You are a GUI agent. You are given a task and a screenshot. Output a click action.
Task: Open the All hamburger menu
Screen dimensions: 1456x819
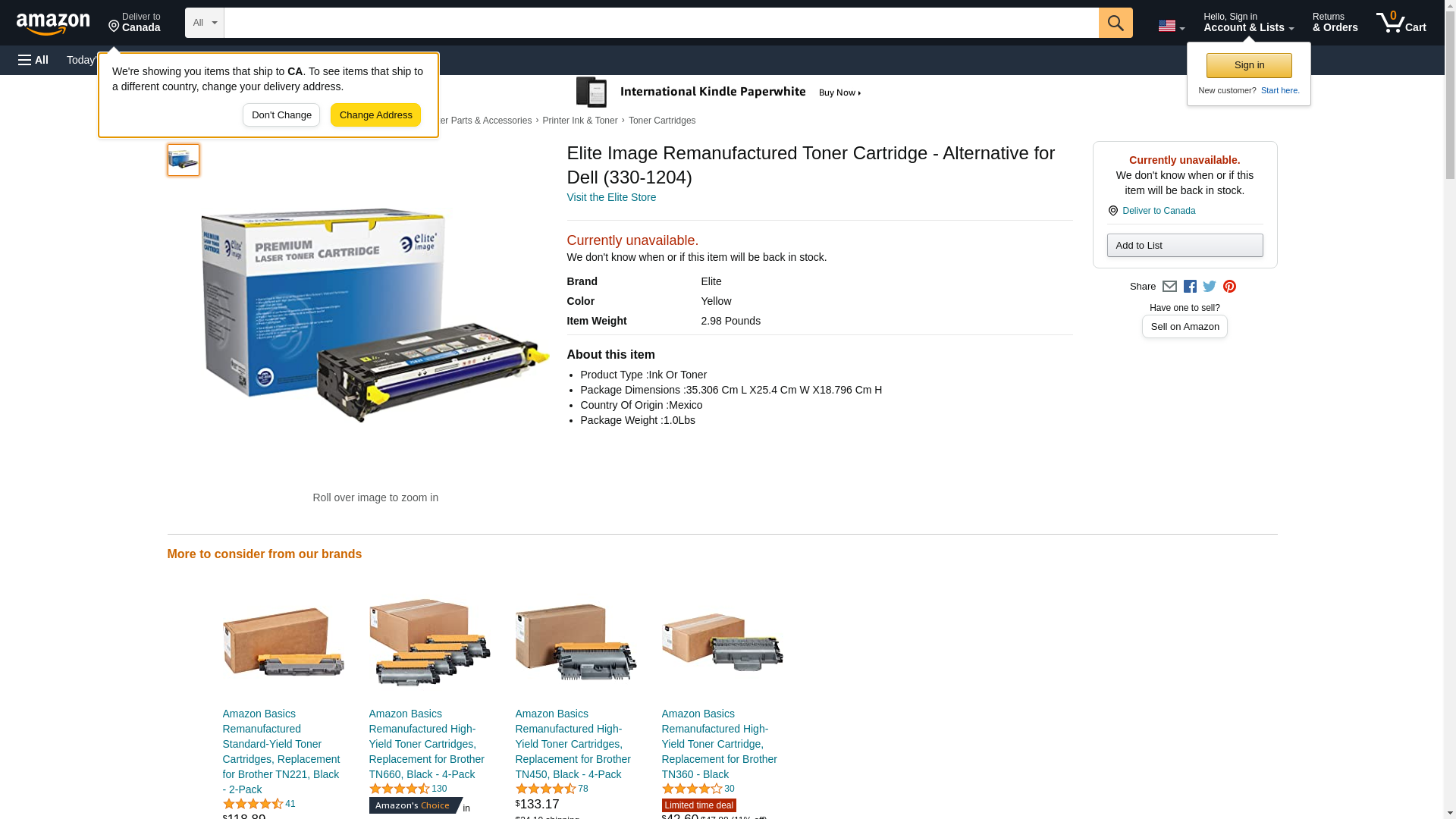point(33,60)
